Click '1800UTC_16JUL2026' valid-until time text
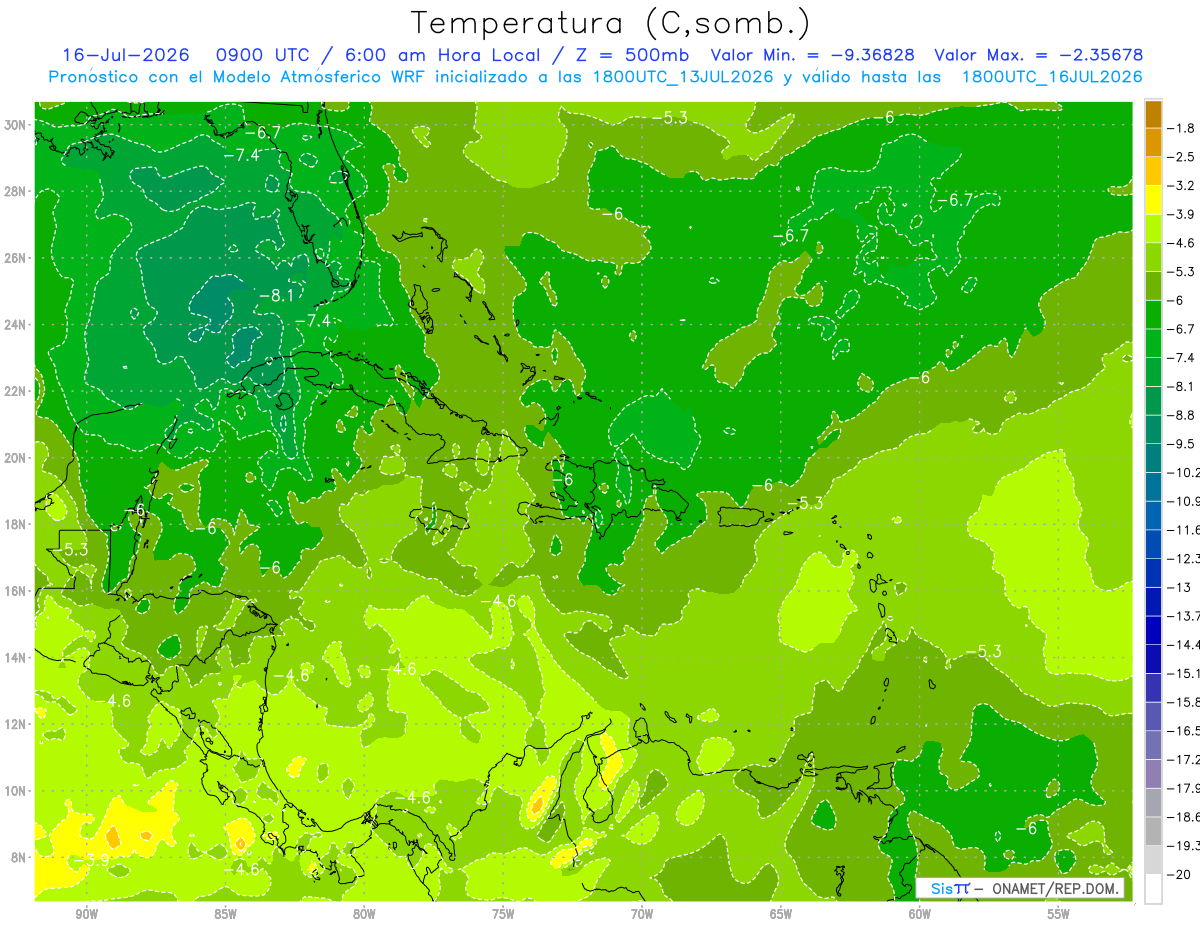1200x927 pixels. (x=1051, y=77)
